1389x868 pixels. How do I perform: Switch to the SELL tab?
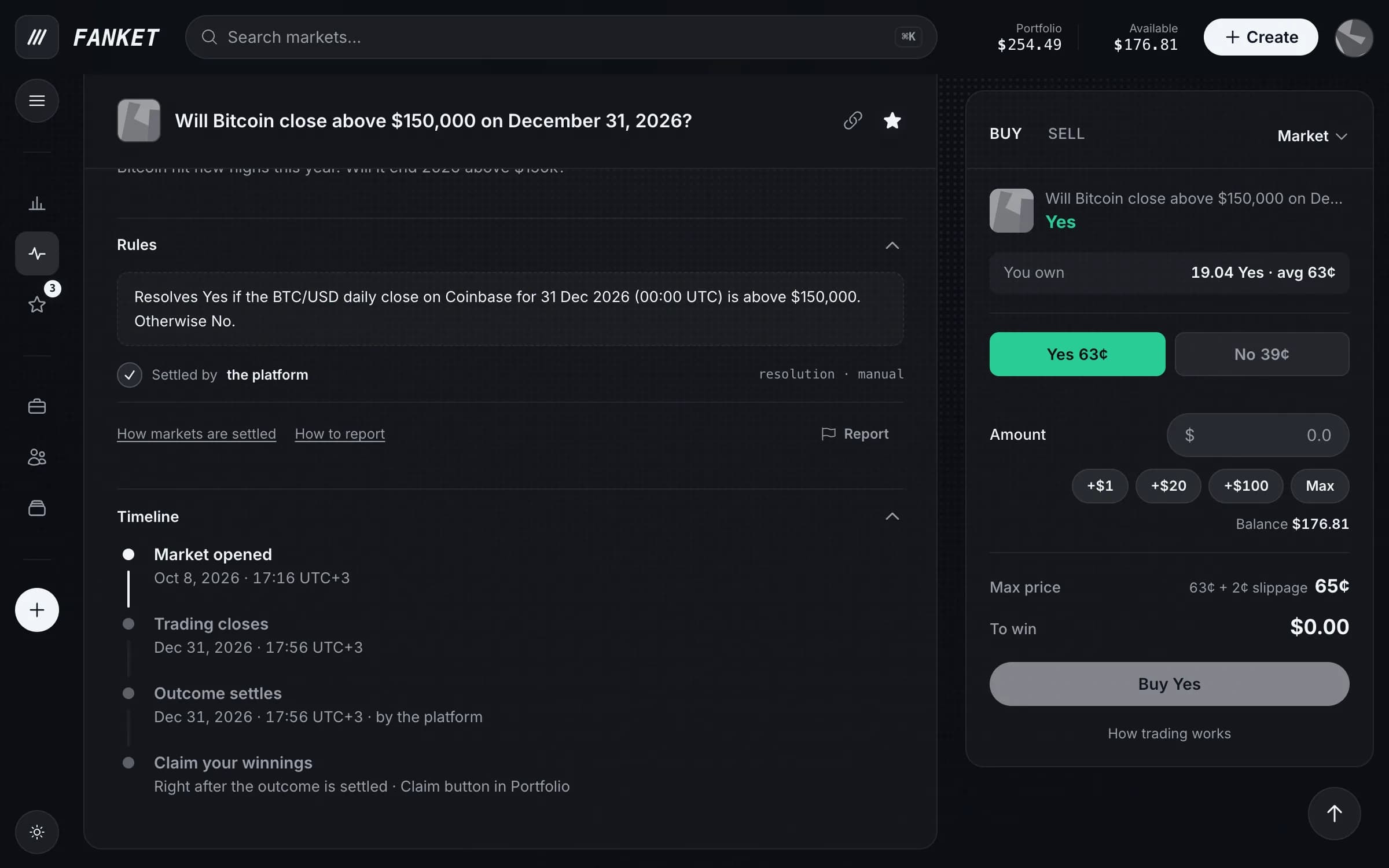click(x=1066, y=134)
